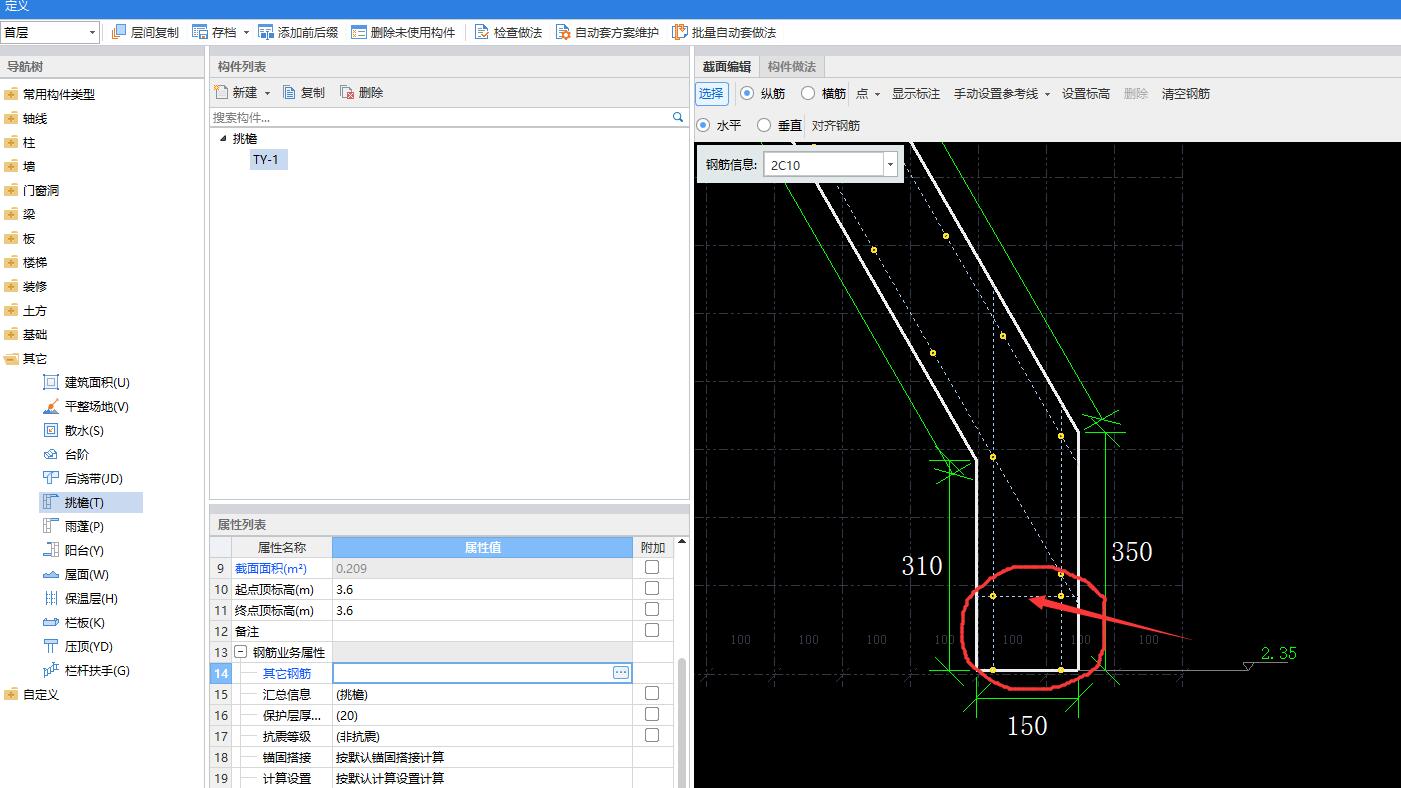Select 雨篷(P) icon in tree
This screenshot has width=1401, height=788.
(51, 526)
